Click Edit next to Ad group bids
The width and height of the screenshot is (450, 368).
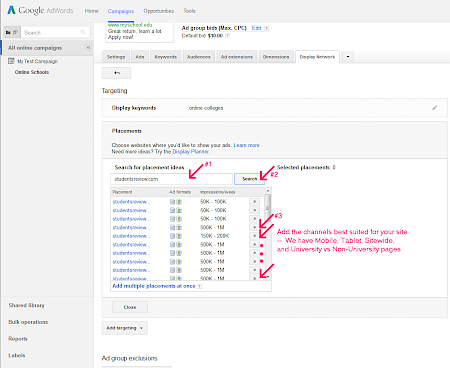256,28
